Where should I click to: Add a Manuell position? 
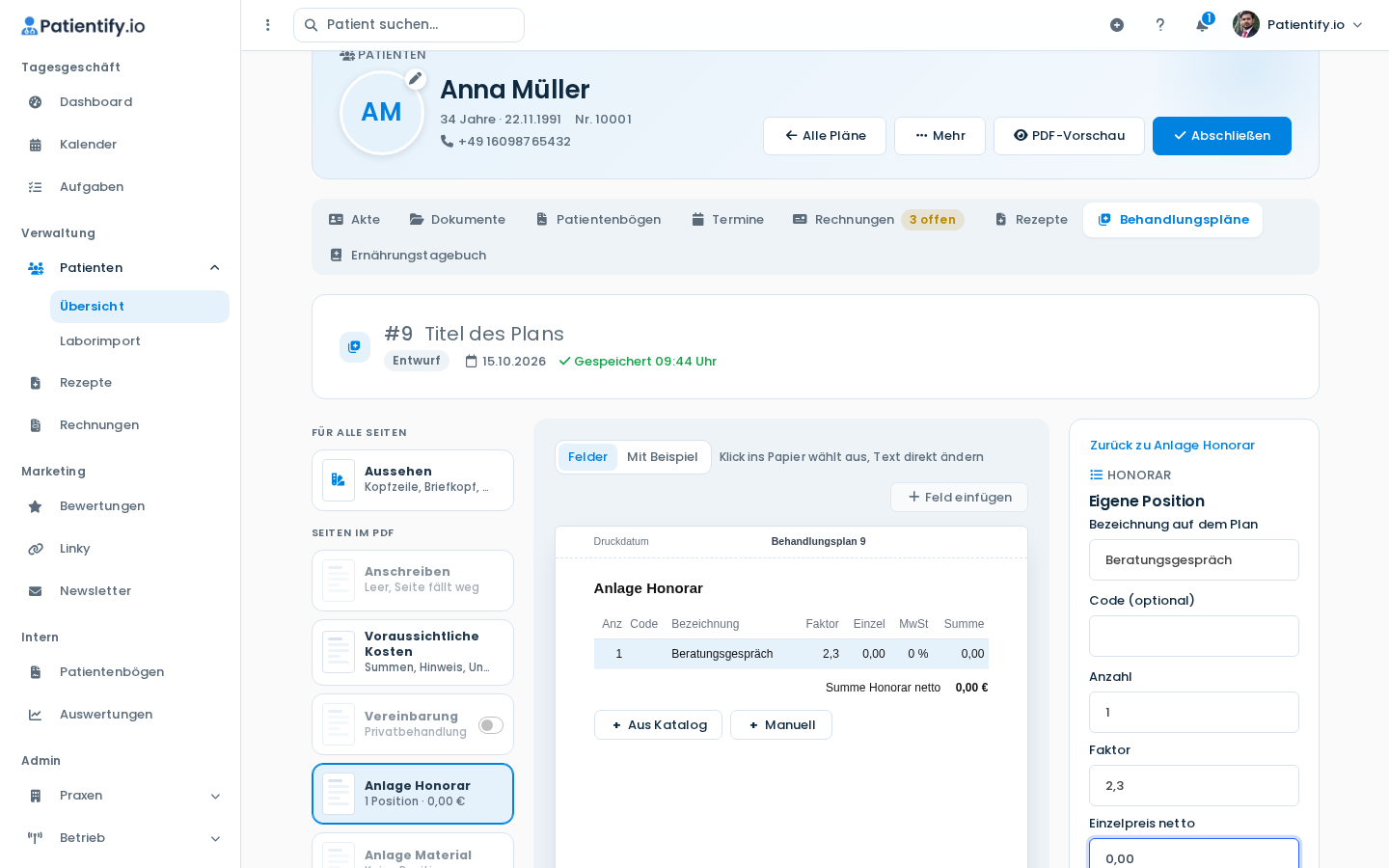point(781,725)
